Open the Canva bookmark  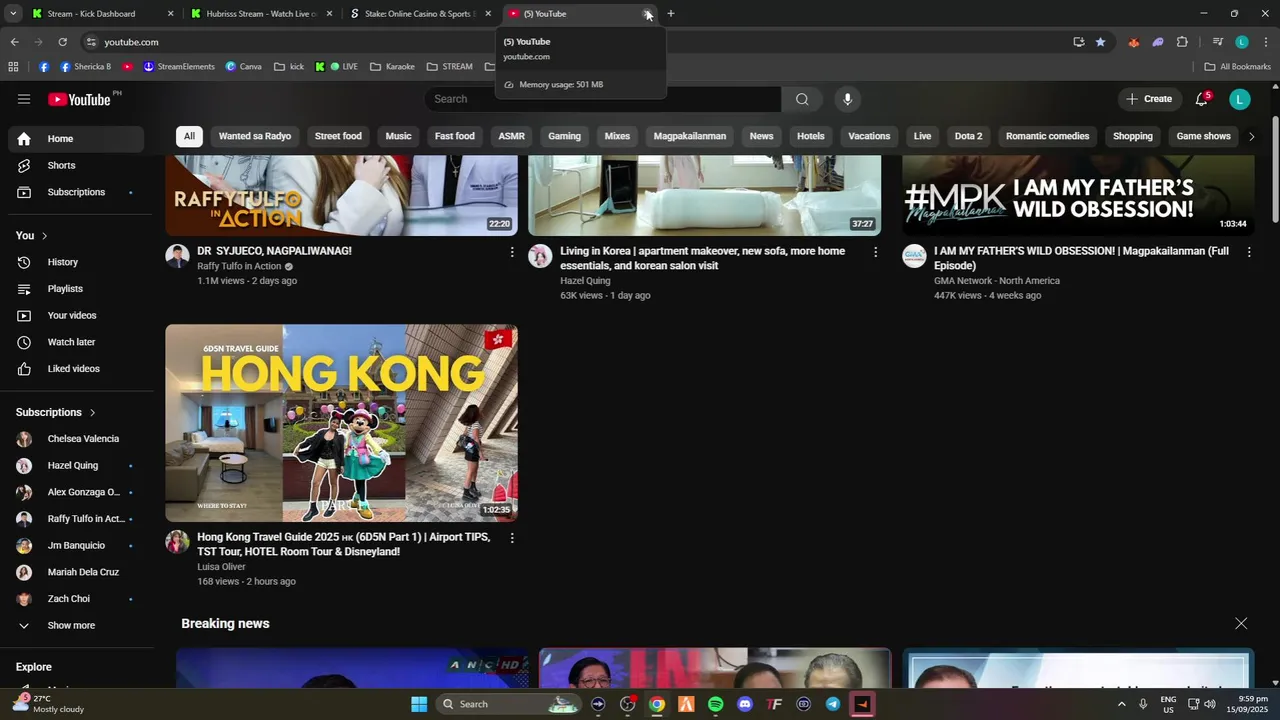[243, 67]
